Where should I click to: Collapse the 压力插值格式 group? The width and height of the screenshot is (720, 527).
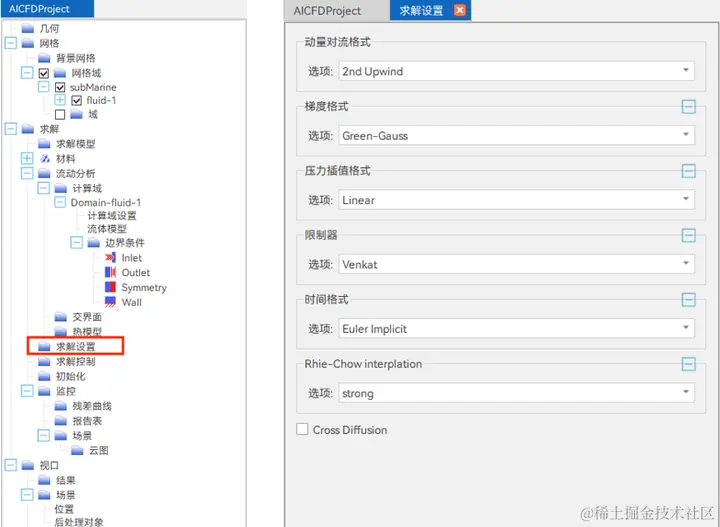tap(688, 171)
